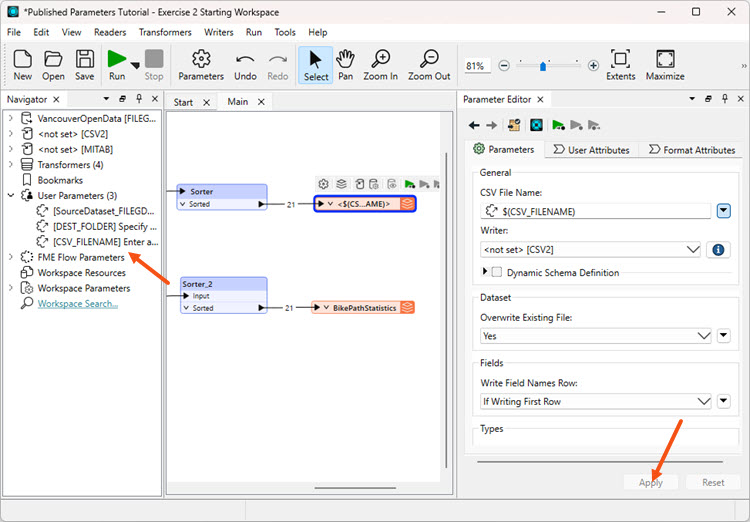This screenshot has width=750, height=522.
Task: Collapse the Sorted port on Sorter_2
Action: [x=187, y=308]
